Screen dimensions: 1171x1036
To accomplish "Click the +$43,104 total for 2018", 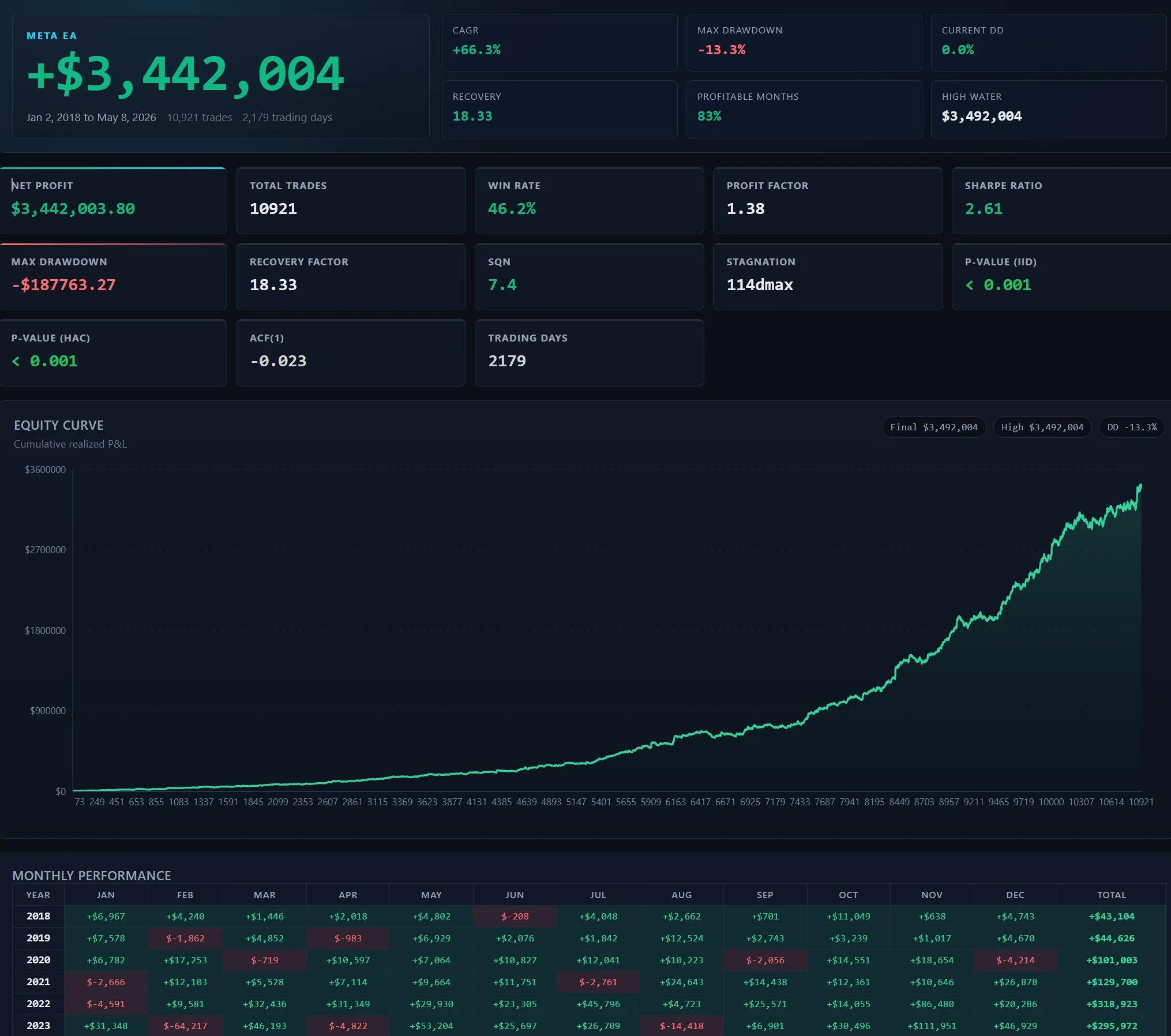I will pos(1112,916).
